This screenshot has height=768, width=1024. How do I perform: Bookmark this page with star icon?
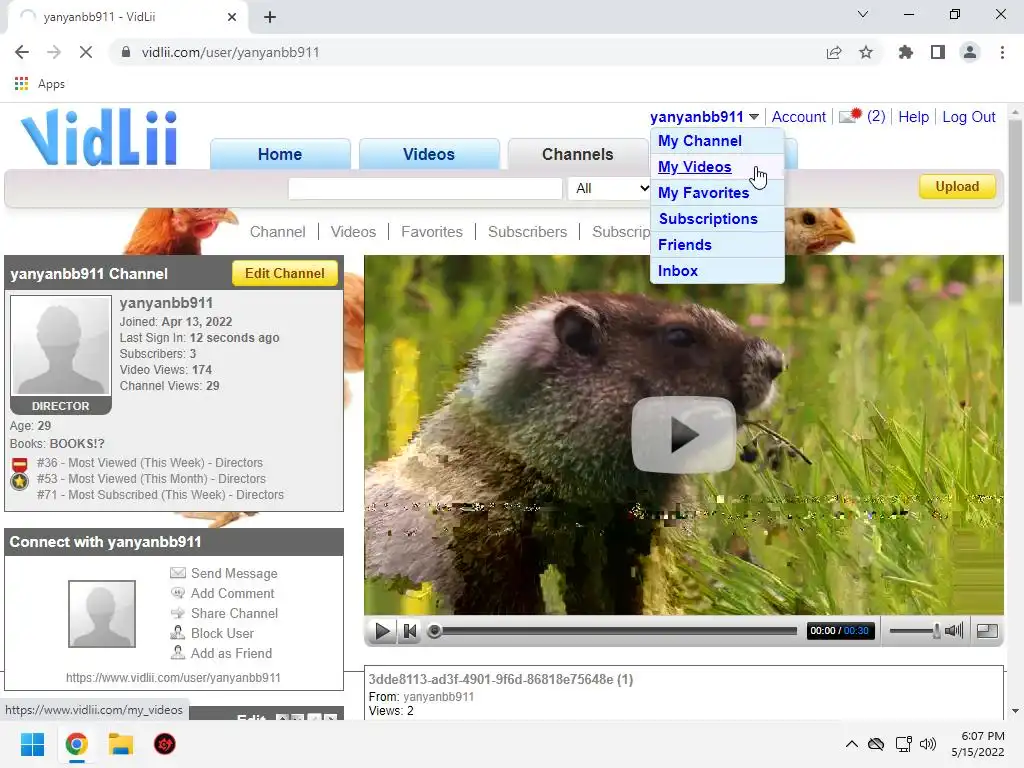866,52
